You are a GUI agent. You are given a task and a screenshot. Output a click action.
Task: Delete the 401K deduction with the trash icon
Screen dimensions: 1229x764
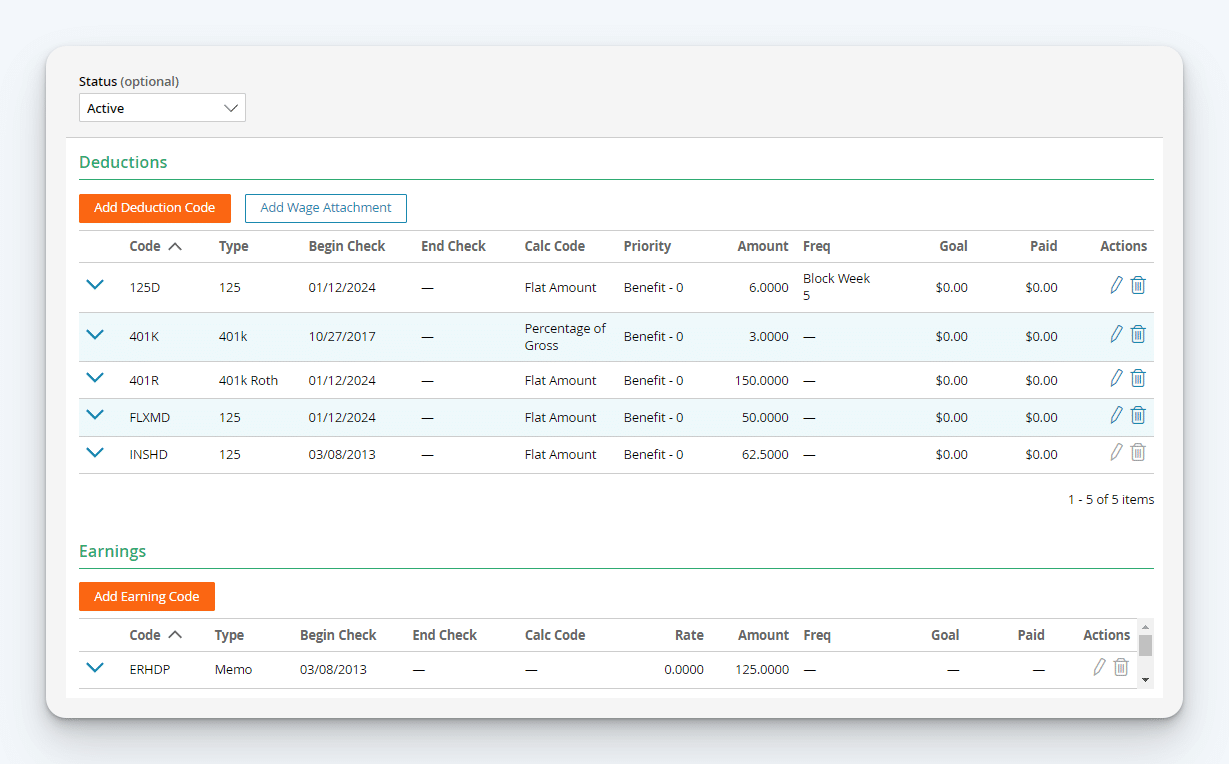tap(1137, 334)
